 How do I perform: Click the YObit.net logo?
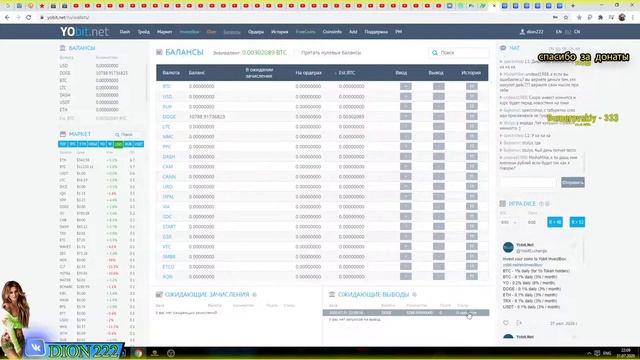pyautogui.click(x=84, y=31)
